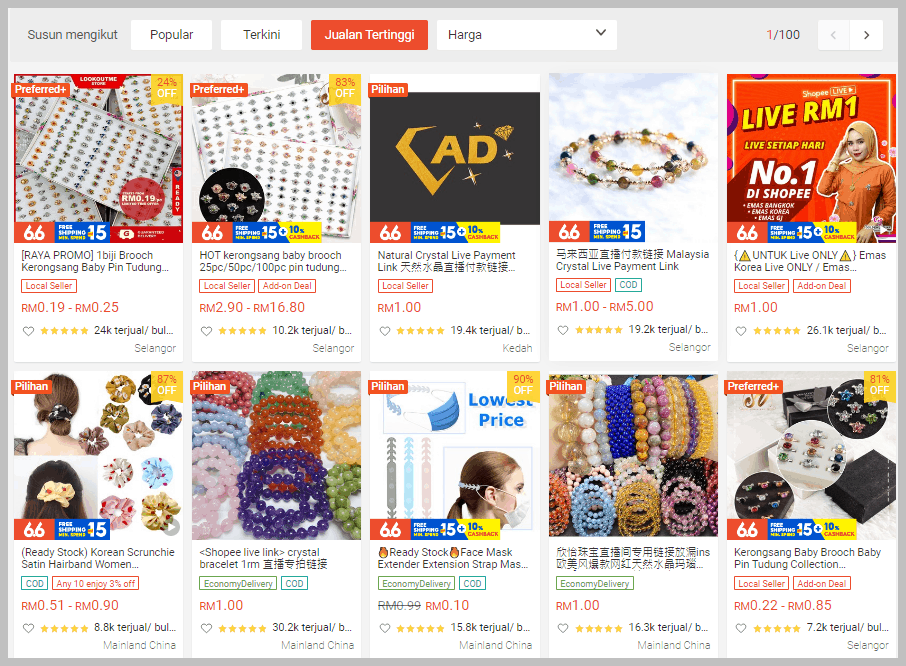Select Jualan Tertinggi sort button
906x666 pixels.
369,35
